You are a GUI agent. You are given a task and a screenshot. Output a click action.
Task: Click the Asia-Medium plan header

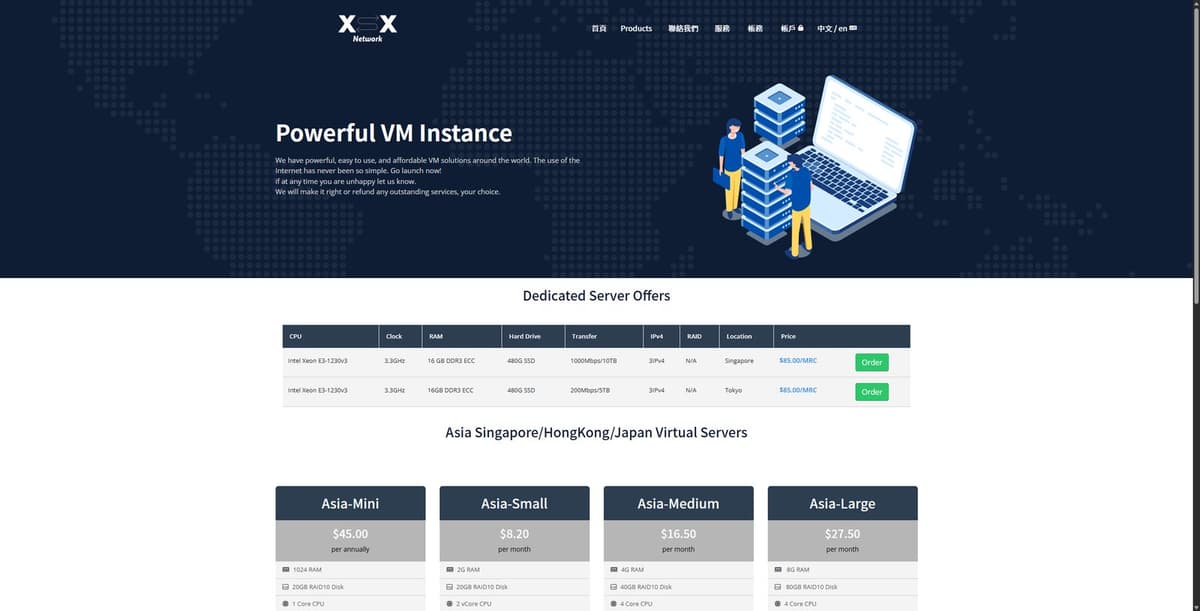678,503
